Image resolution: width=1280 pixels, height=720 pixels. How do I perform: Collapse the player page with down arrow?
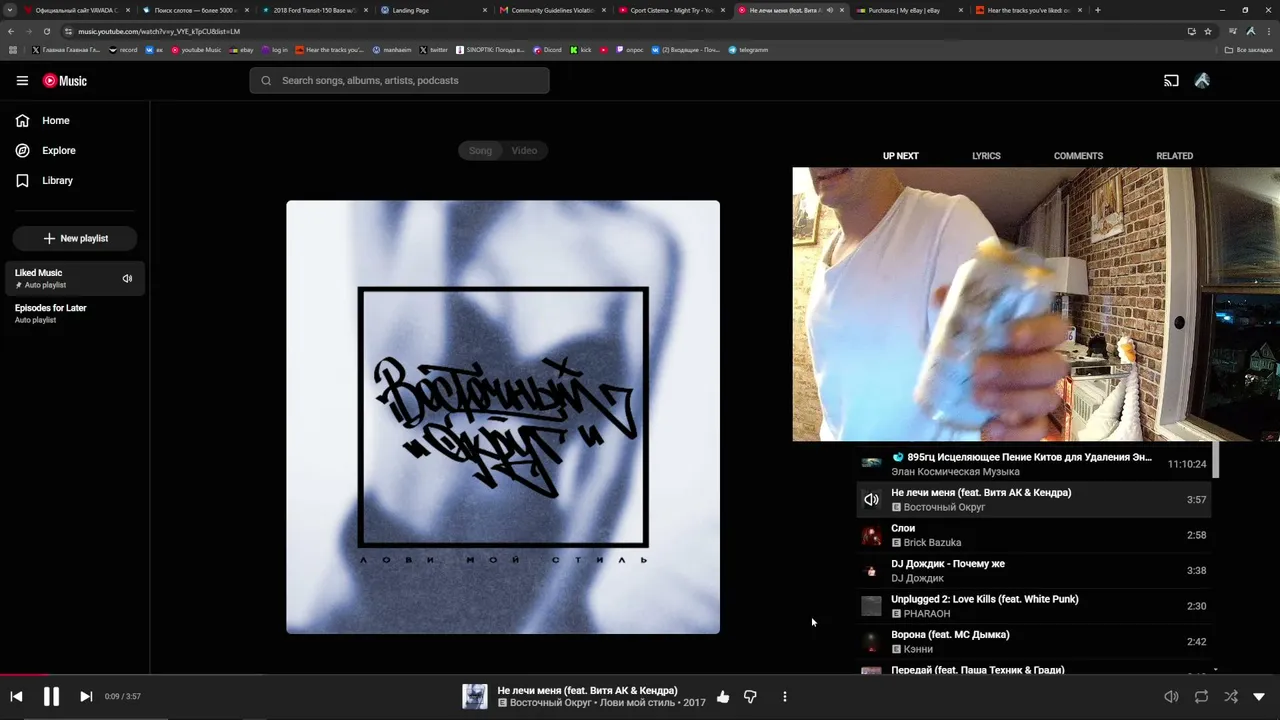pos(1259,697)
